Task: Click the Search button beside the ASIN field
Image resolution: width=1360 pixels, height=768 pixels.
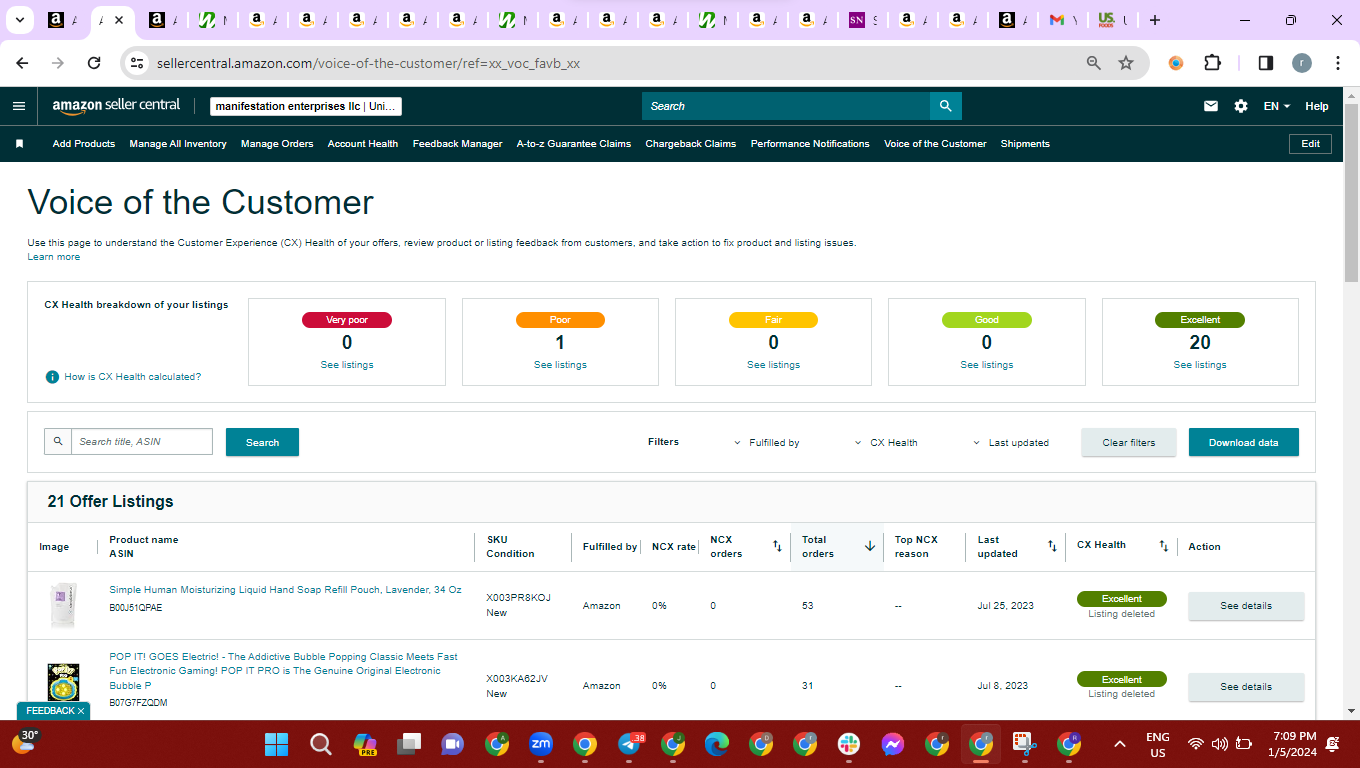Action: pos(262,442)
